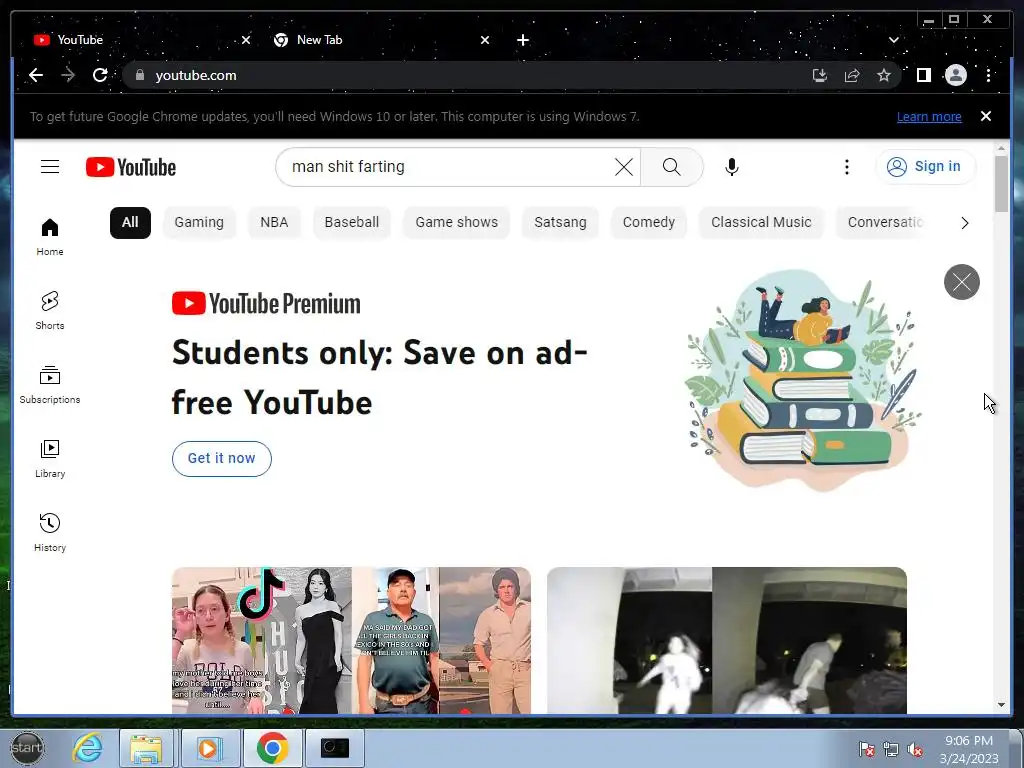Click the taskbar clock 9:06 PM

coord(969,749)
